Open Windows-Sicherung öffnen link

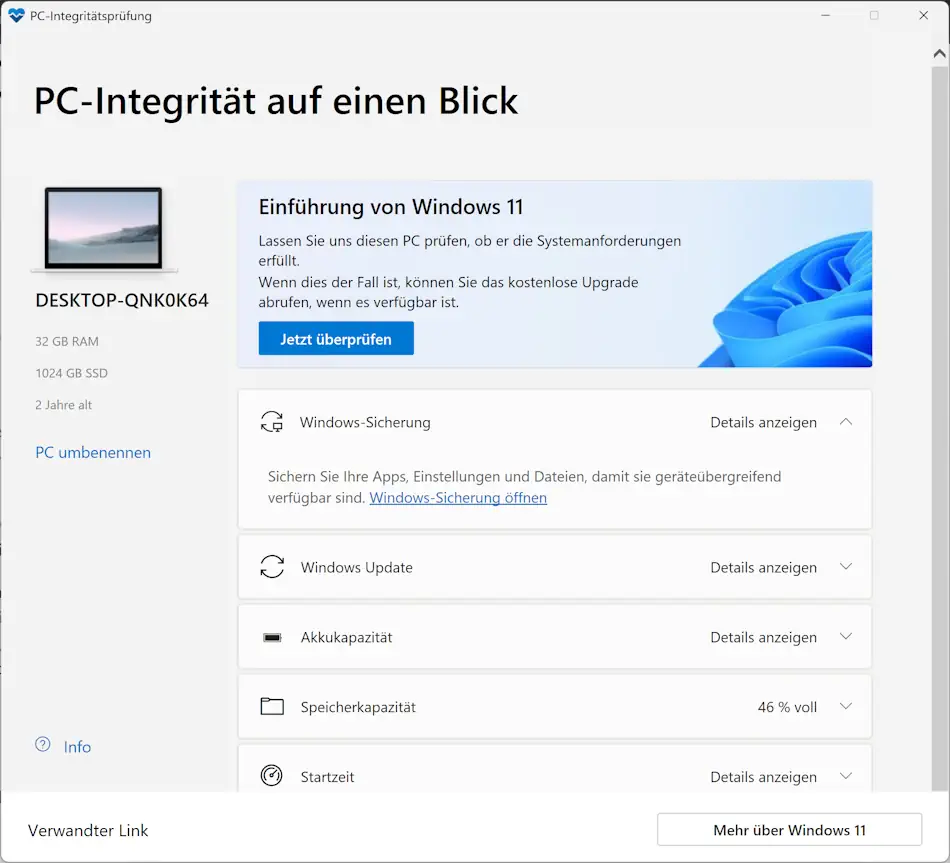point(457,497)
